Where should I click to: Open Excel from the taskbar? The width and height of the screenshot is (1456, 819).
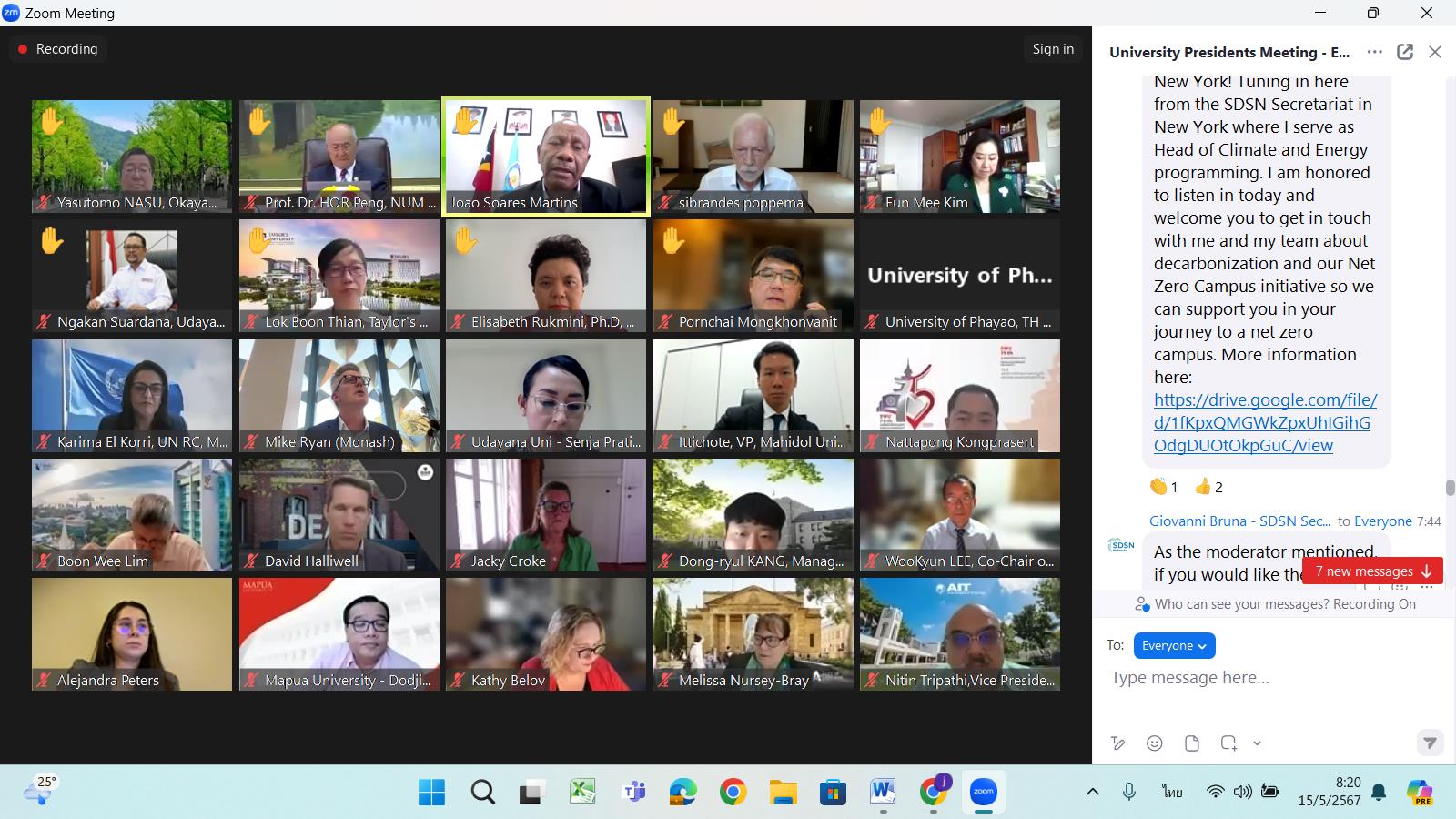582,792
